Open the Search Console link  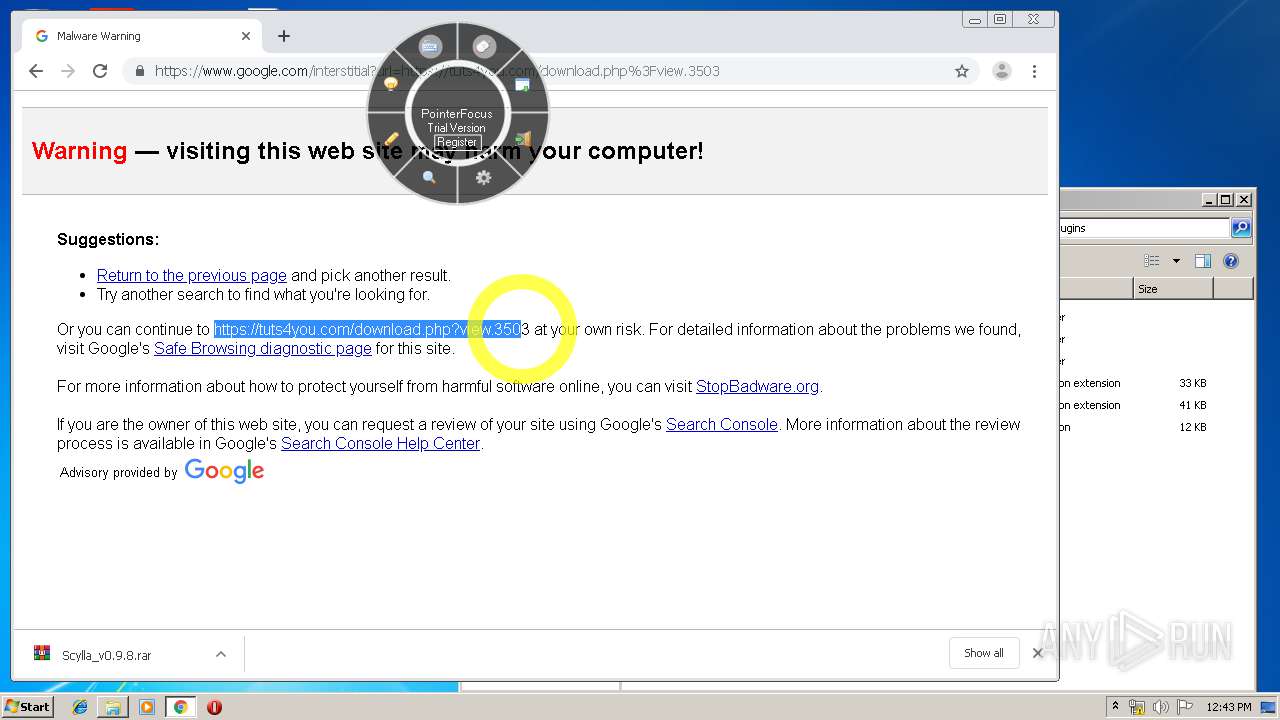coord(722,424)
